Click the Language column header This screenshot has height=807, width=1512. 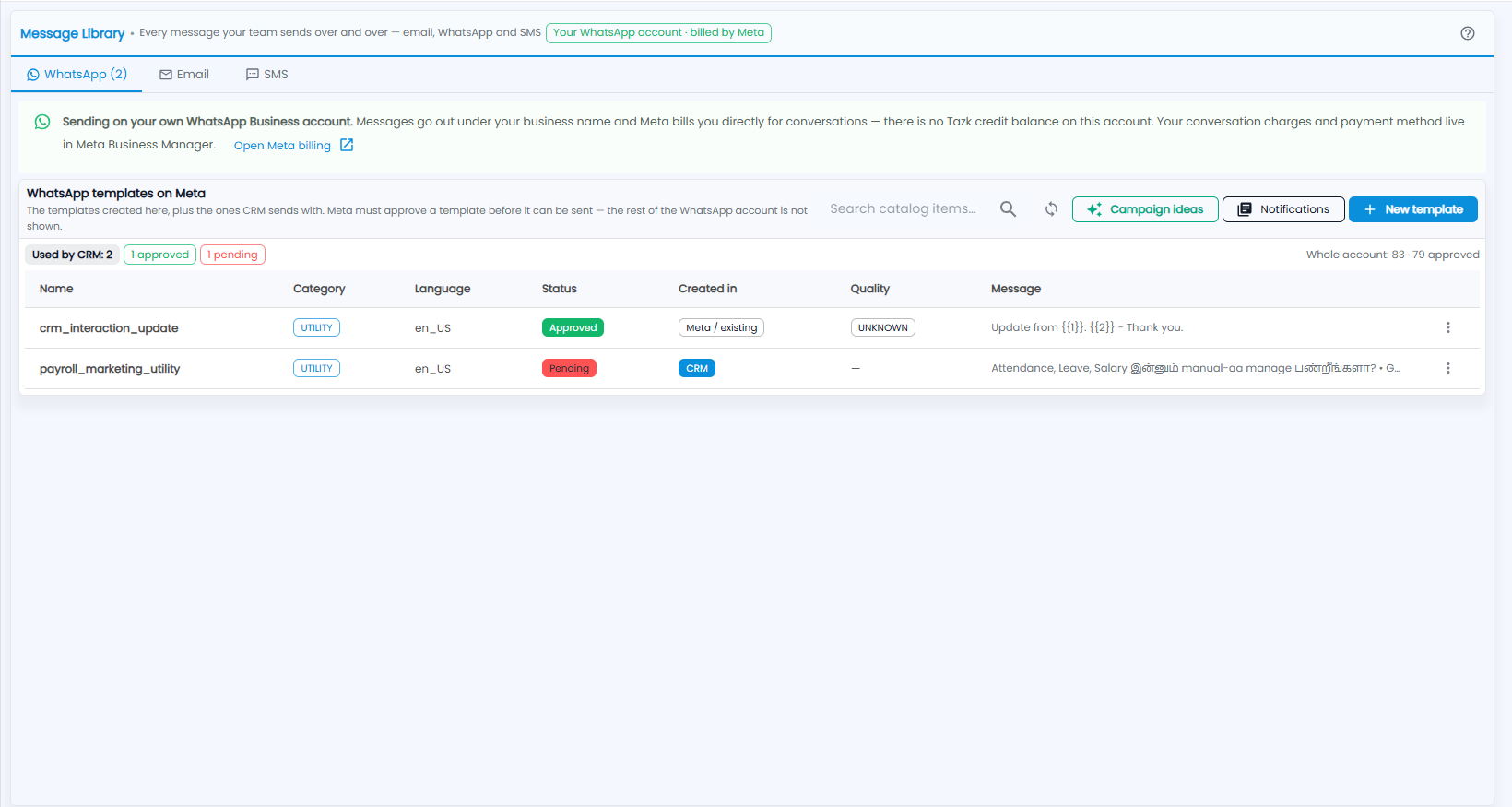[443, 289]
